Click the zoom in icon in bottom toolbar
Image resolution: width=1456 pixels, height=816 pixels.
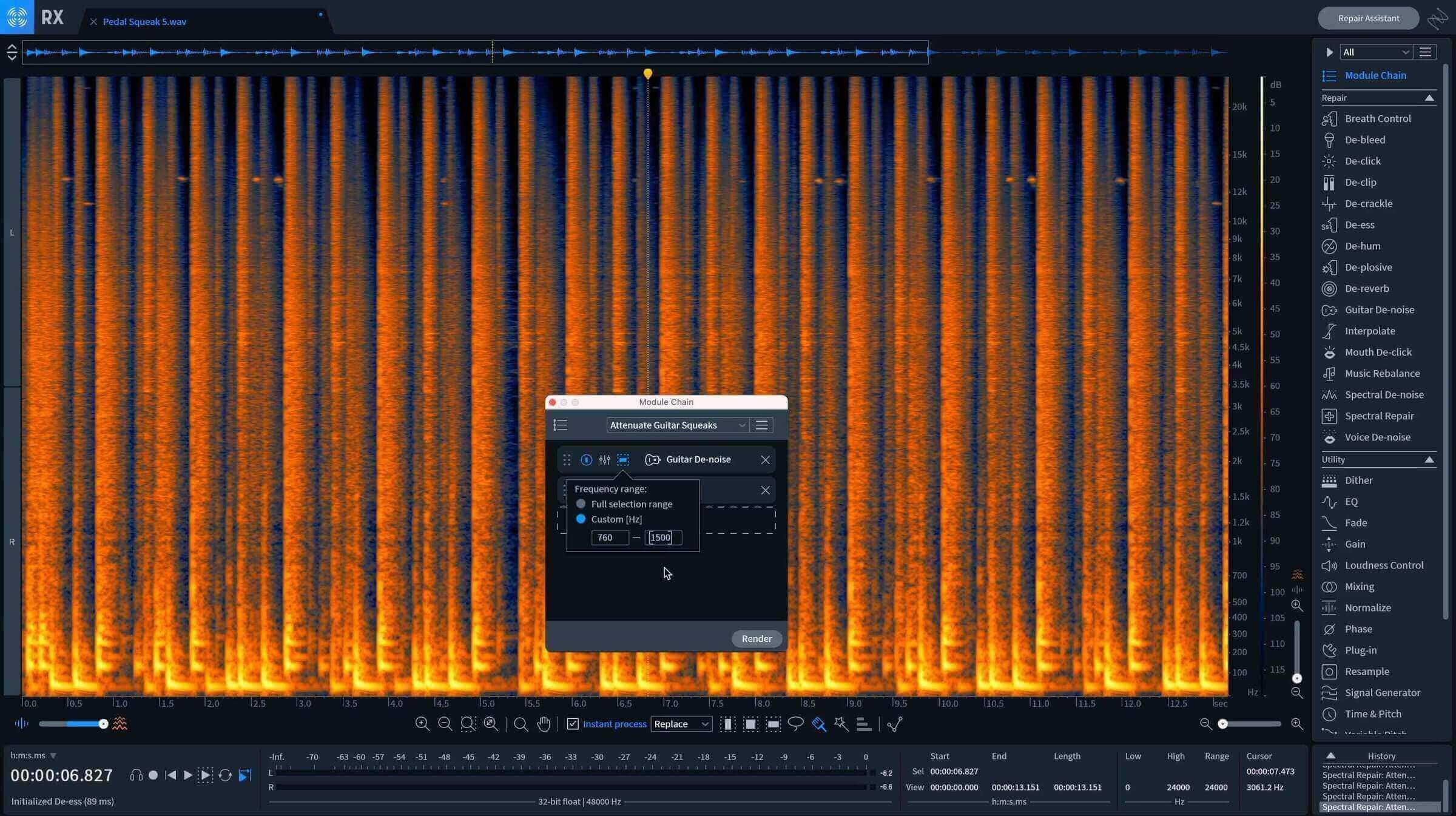click(x=422, y=723)
